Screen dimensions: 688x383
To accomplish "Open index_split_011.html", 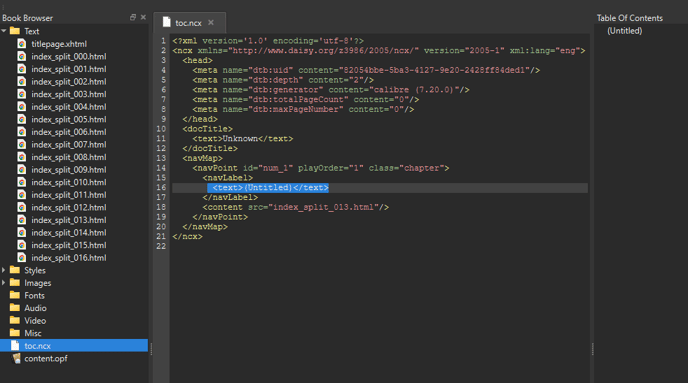I will (68, 195).
